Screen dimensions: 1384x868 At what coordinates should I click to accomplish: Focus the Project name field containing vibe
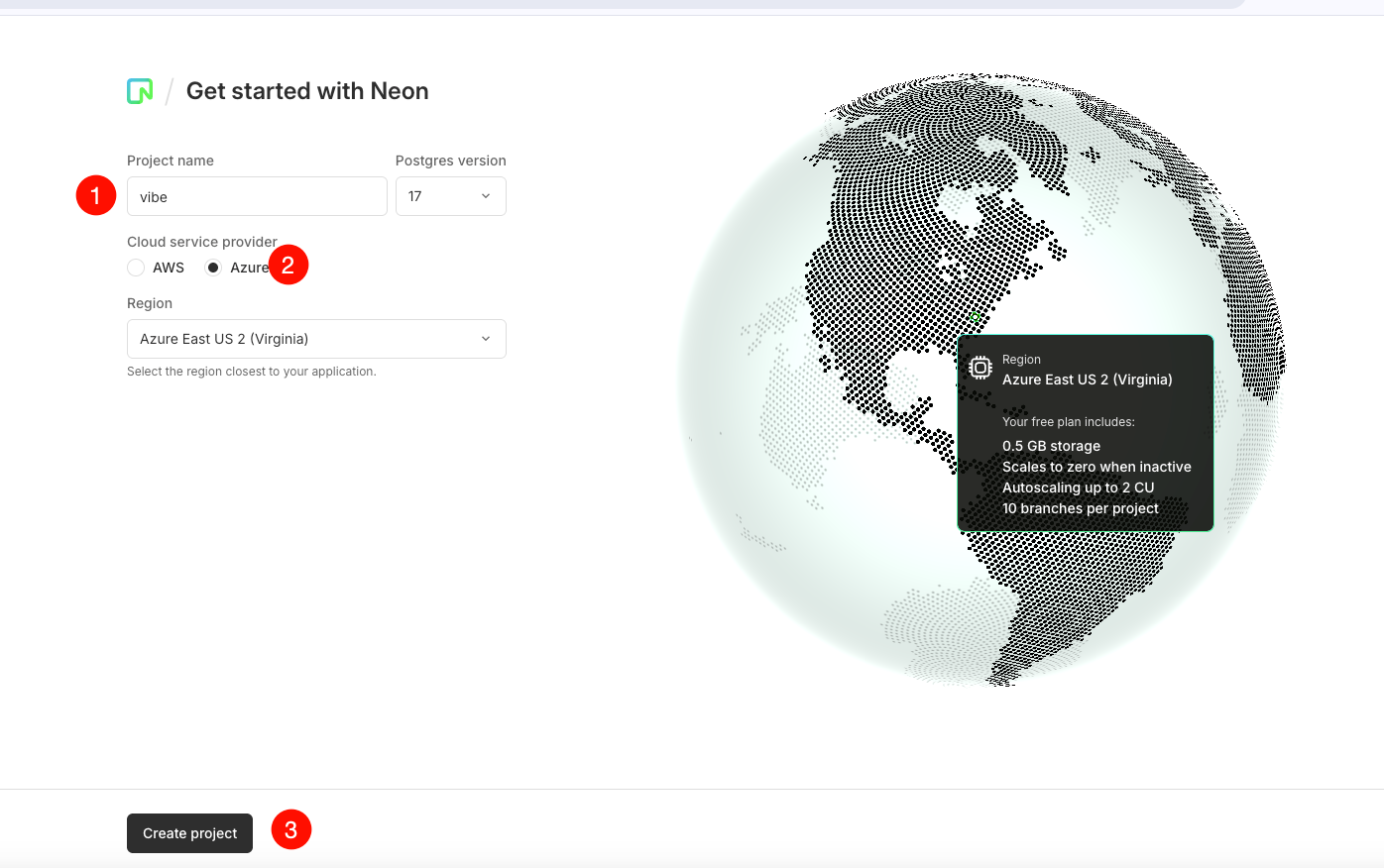[257, 196]
